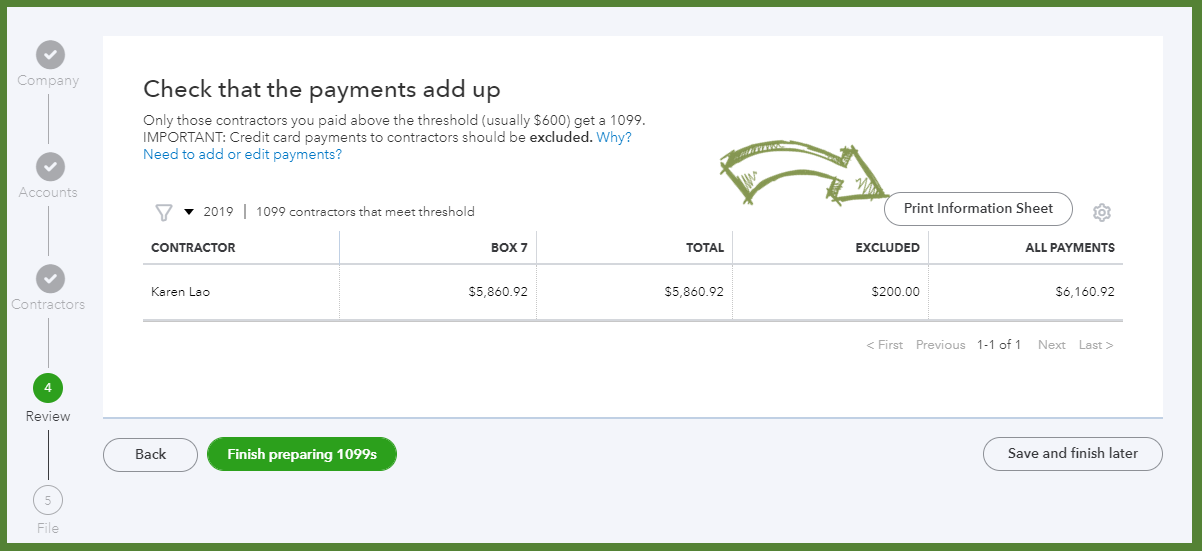Click Finish preparing 1099s button
Image resolution: width=1202 pixels, height=551 pixels.
pos(302,454)
